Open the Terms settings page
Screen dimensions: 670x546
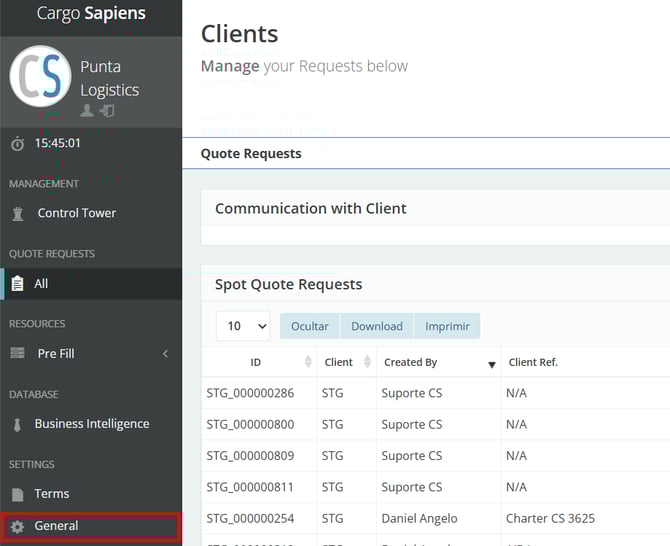coord(52,494)
